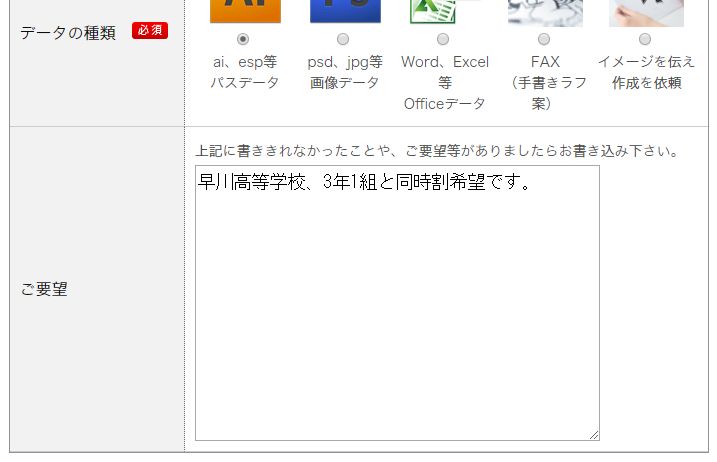
Task: Click the image request thumbnail
Action: tap(646, 13)
